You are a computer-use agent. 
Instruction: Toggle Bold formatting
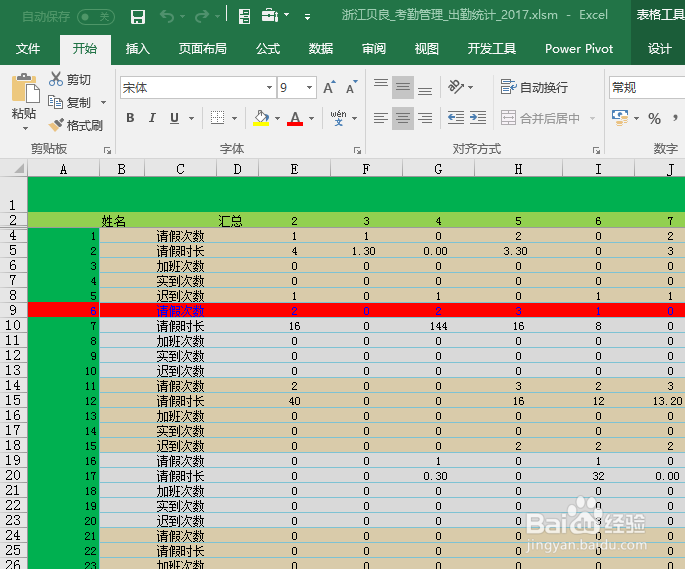pos(130,118)
